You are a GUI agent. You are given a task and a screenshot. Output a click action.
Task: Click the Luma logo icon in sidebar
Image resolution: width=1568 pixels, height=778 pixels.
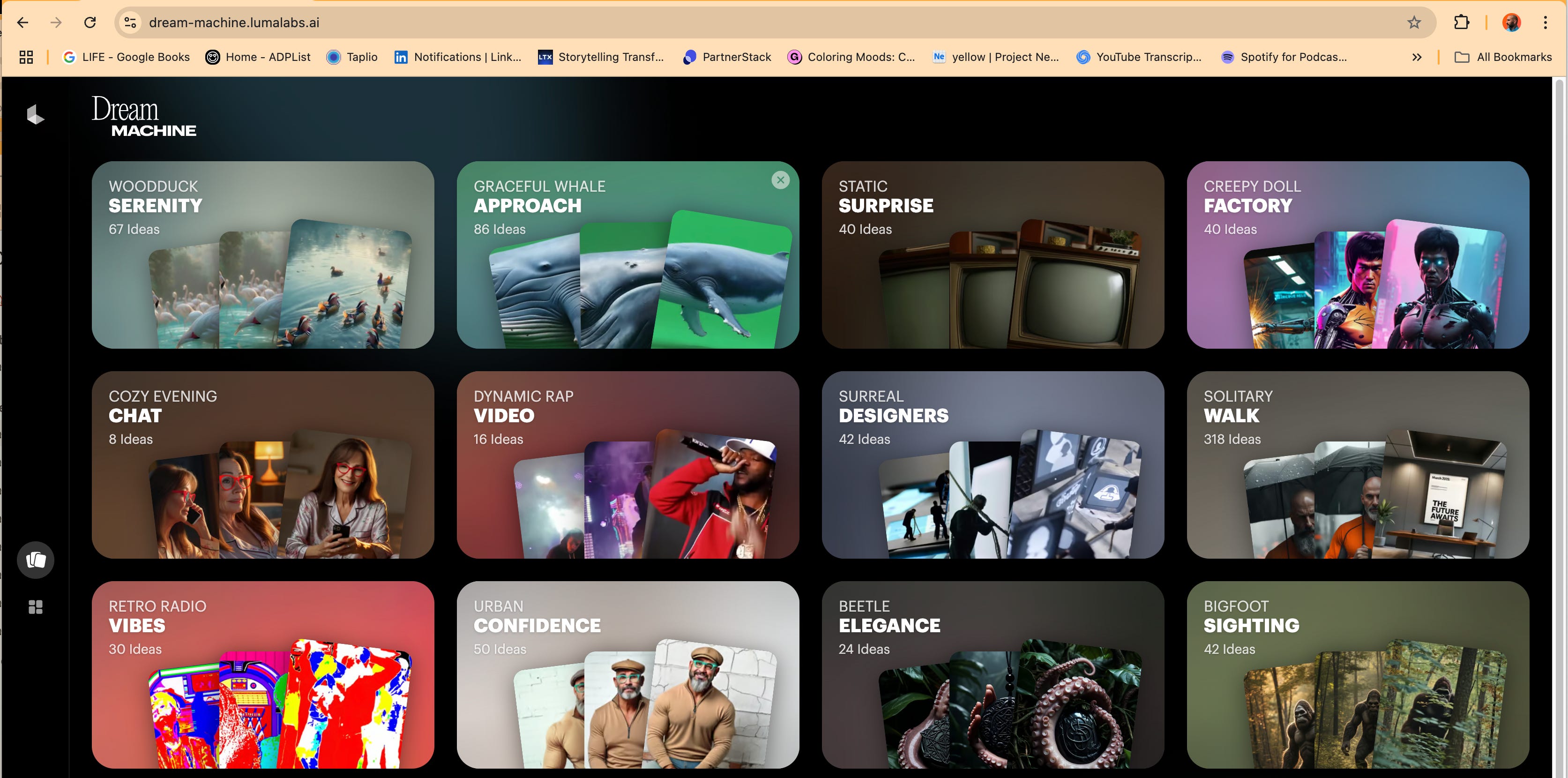35,114
